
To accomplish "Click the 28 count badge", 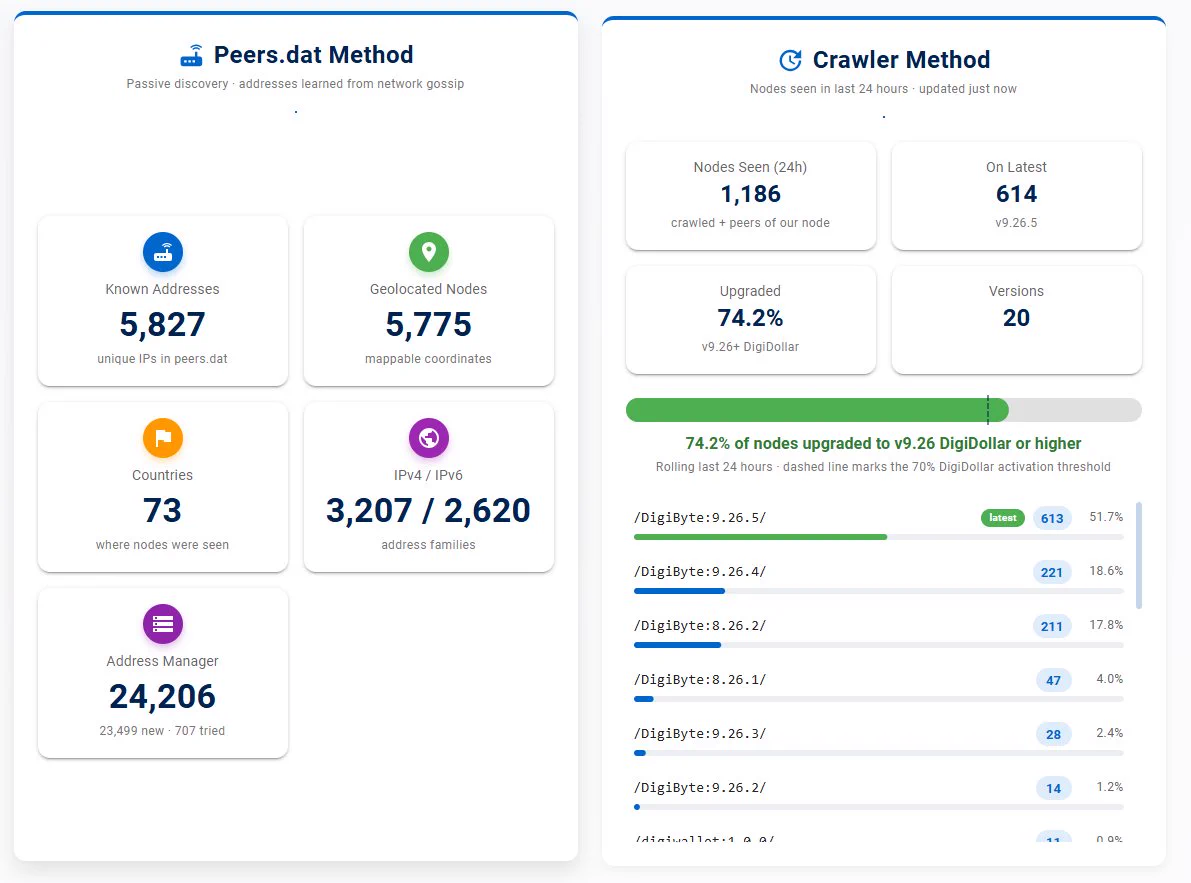I will click(1054, 734).
